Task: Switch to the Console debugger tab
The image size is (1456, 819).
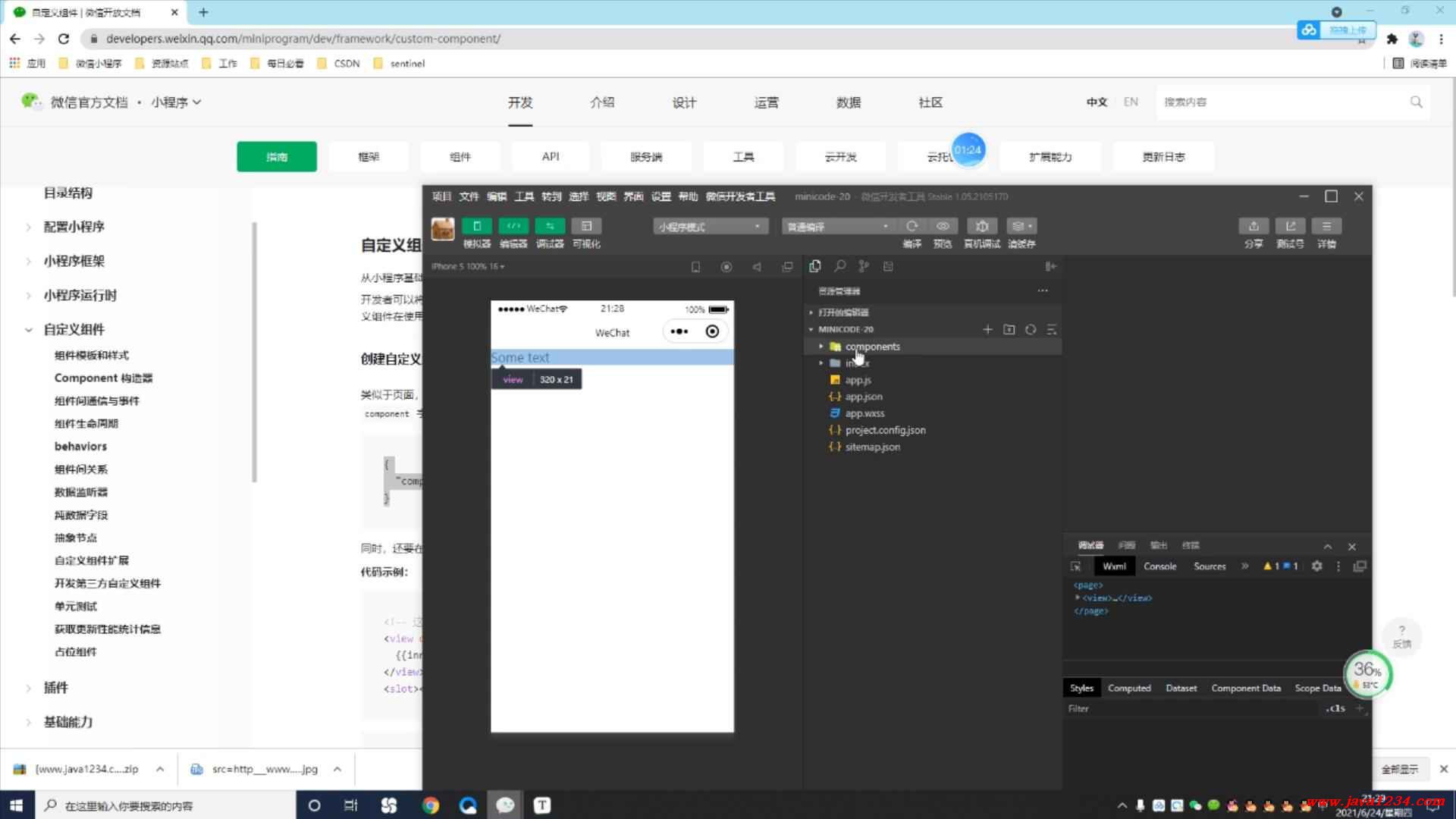Action: point(1159,566)
